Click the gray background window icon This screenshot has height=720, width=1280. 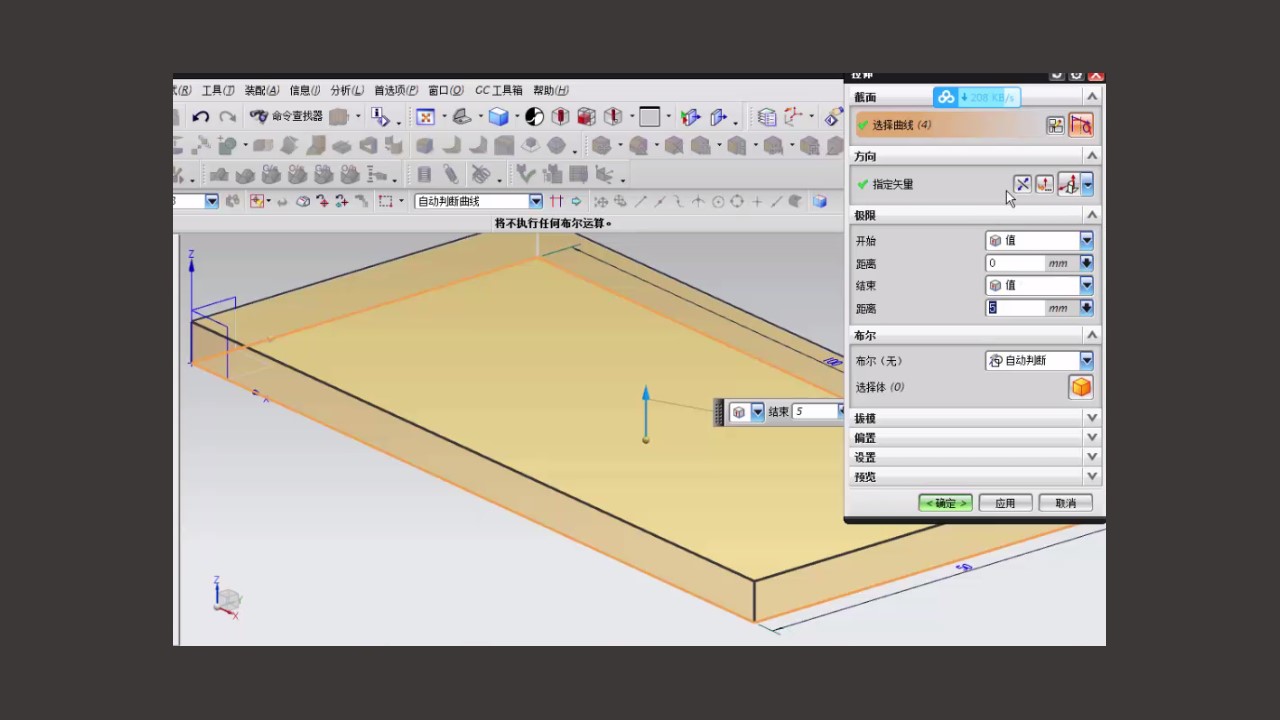[650, 117]
